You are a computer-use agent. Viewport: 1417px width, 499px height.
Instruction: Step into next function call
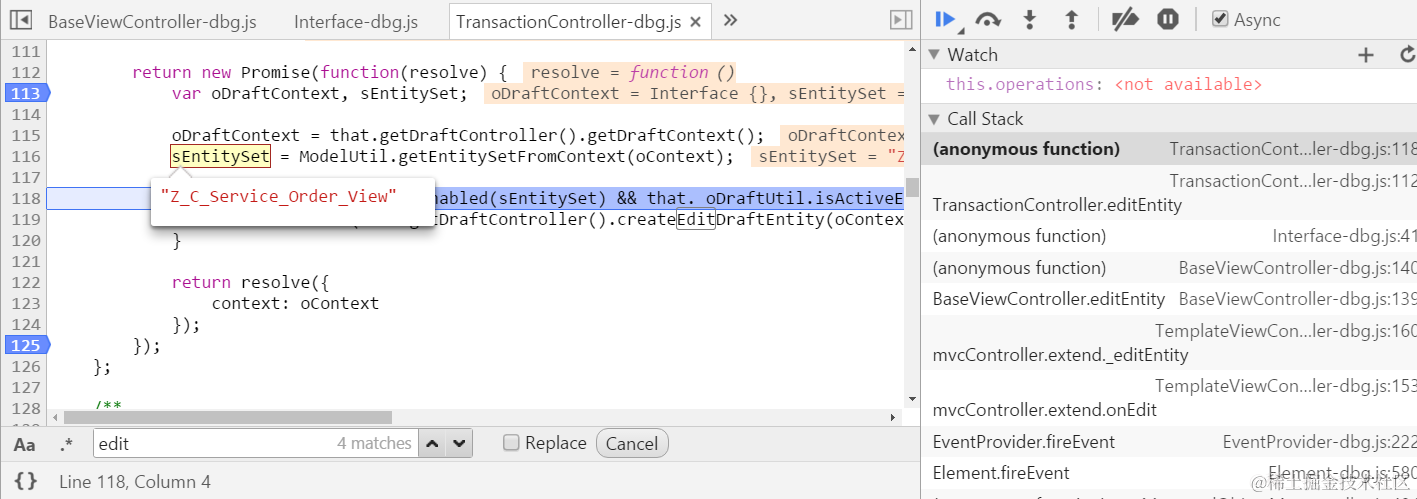(1030, 19)
